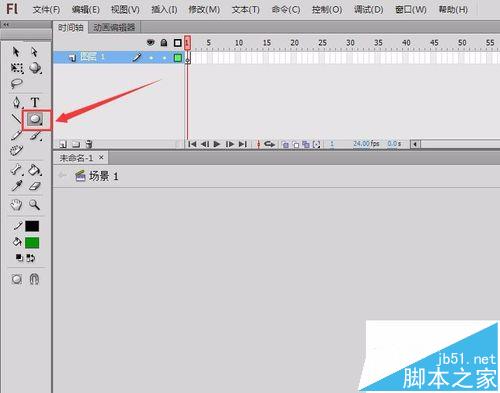
Task: Play the timeline animation
Action: (x=217, y=144)
